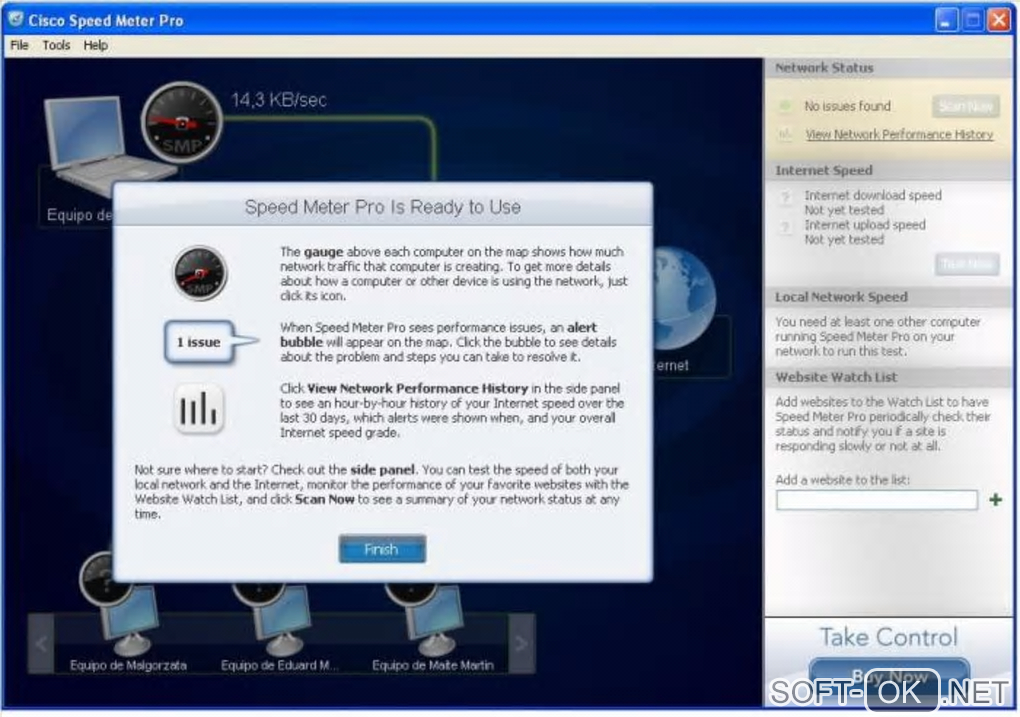Click the Scan Now button

coord(965,106)
